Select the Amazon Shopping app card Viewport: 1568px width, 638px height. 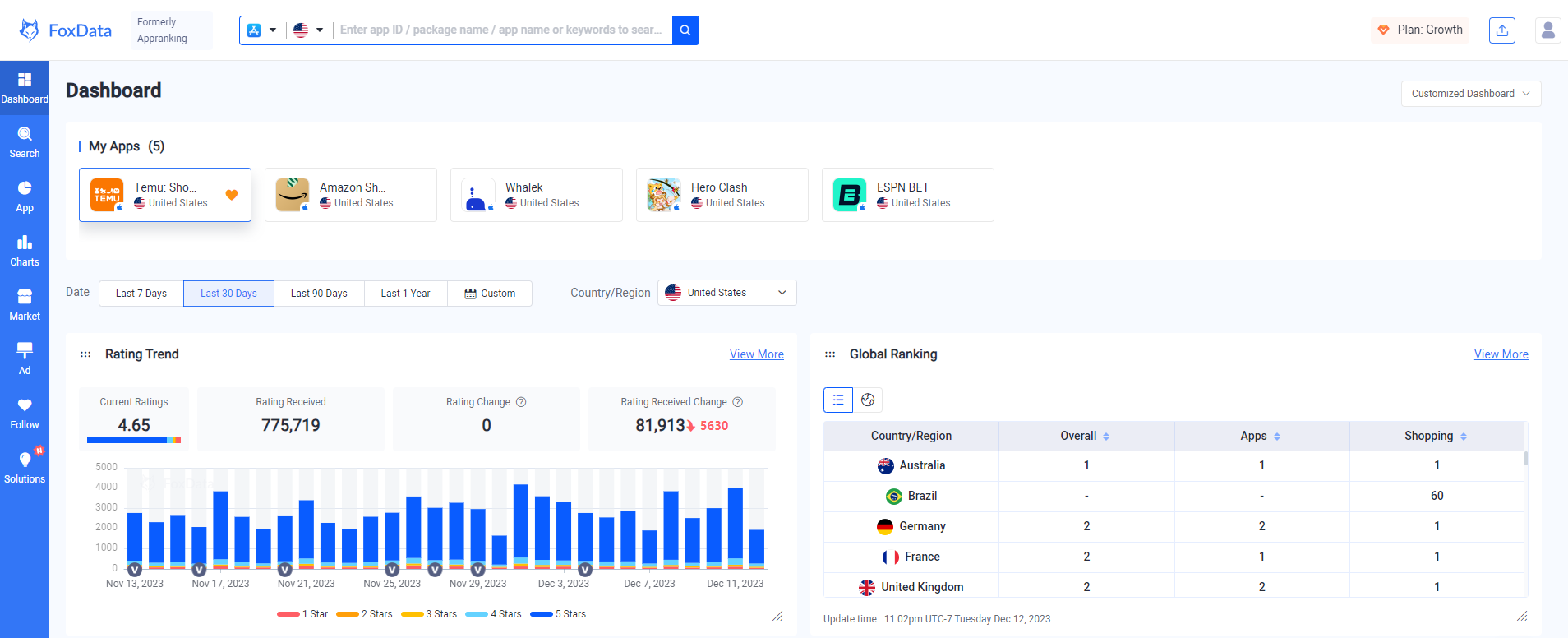pos(351,195)
